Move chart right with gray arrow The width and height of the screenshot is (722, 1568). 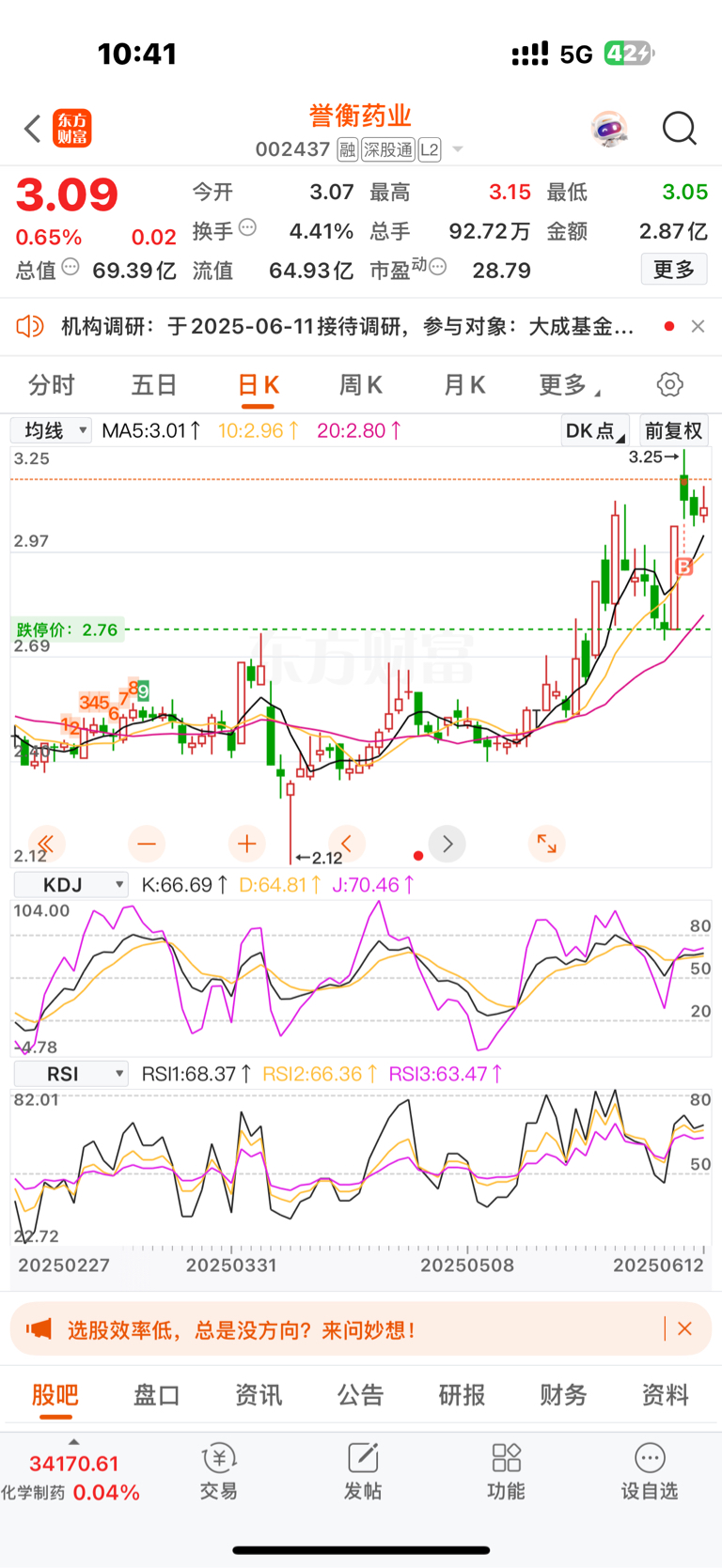coord(447,844)
